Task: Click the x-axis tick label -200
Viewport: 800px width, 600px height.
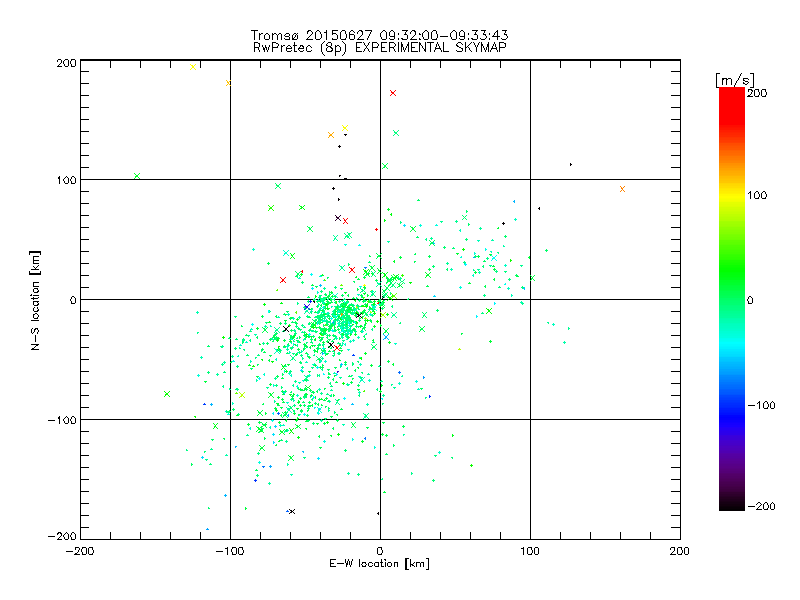Action: pos(80,551)
